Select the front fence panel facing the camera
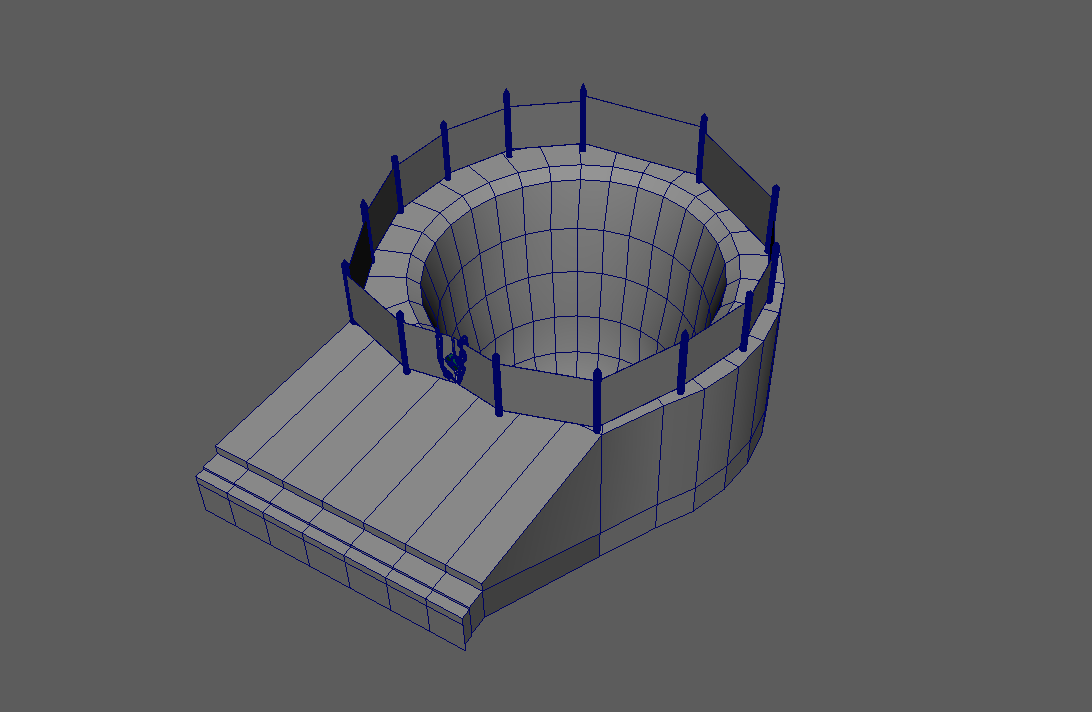Image resolution: width=1092 pixels, height=712 pixels. 546,392
